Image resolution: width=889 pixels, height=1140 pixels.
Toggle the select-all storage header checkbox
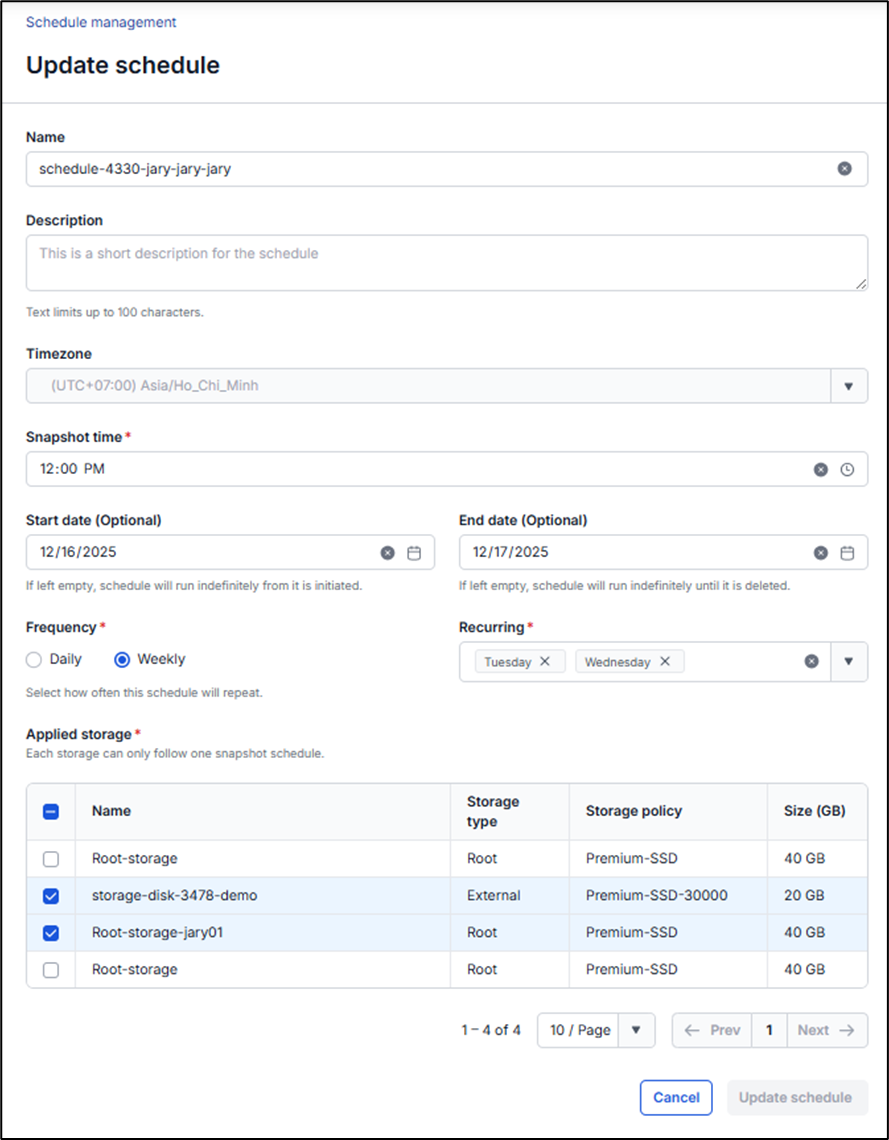(x=51, y=812)
